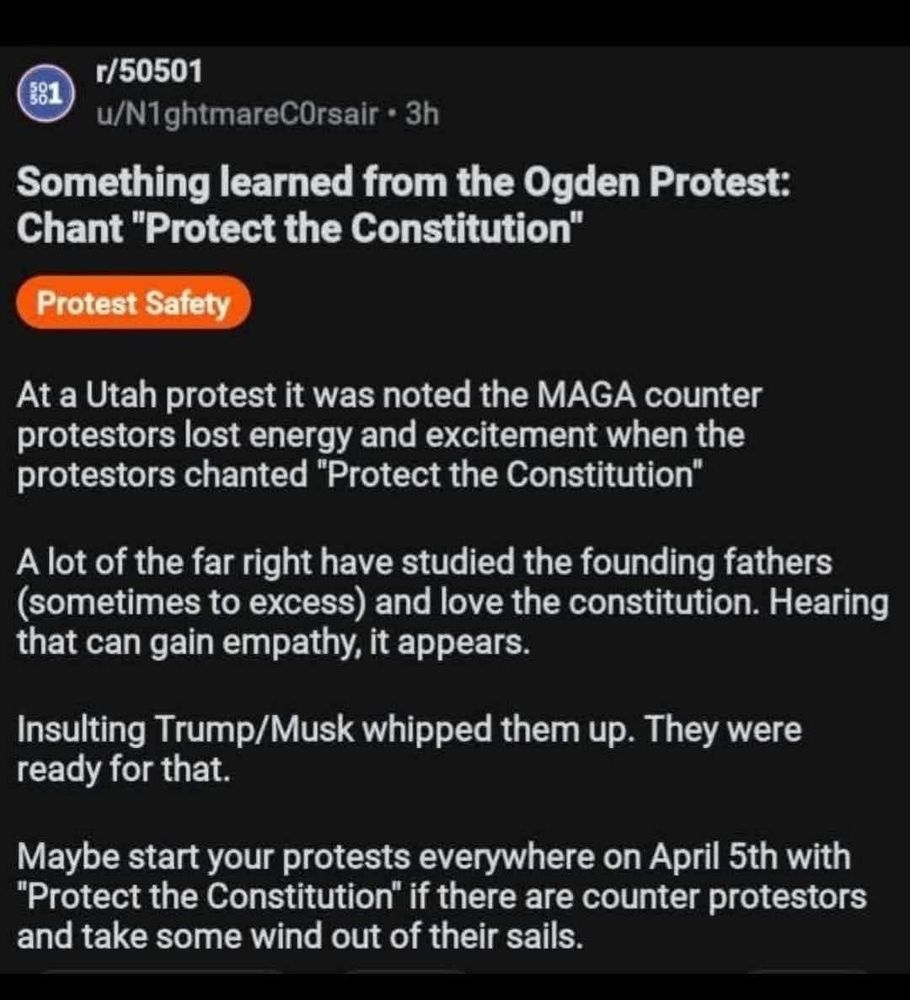Click the upvote pill at the bottom left edge

pos(159,973)
